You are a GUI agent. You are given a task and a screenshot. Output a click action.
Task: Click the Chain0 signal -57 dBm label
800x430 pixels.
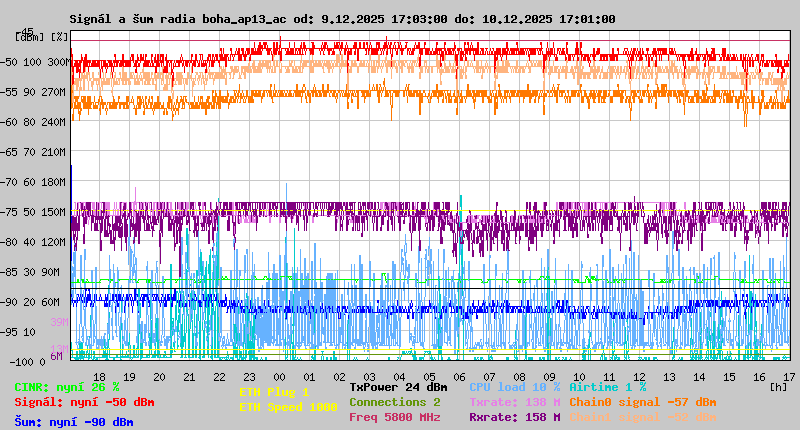click(x=642, y=402)
